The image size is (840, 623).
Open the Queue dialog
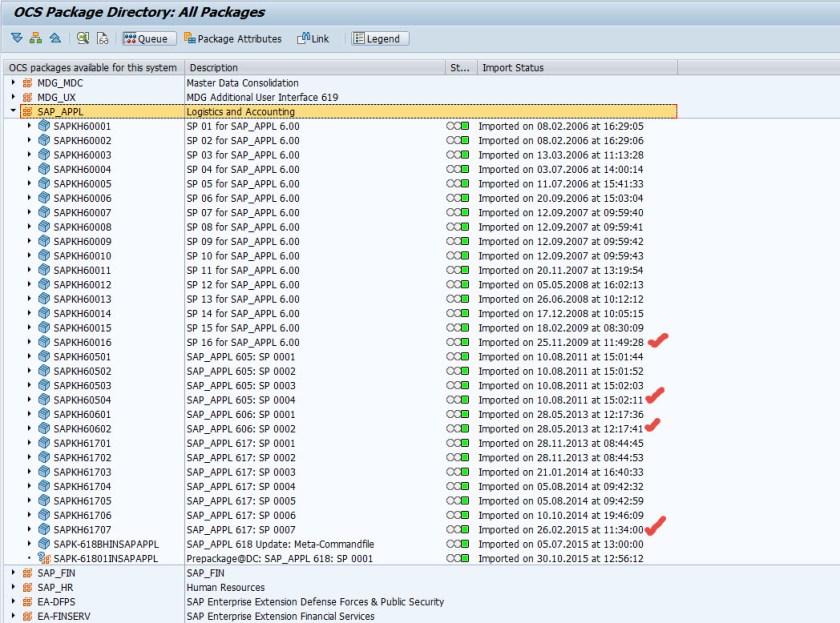(x=148, y=39)
